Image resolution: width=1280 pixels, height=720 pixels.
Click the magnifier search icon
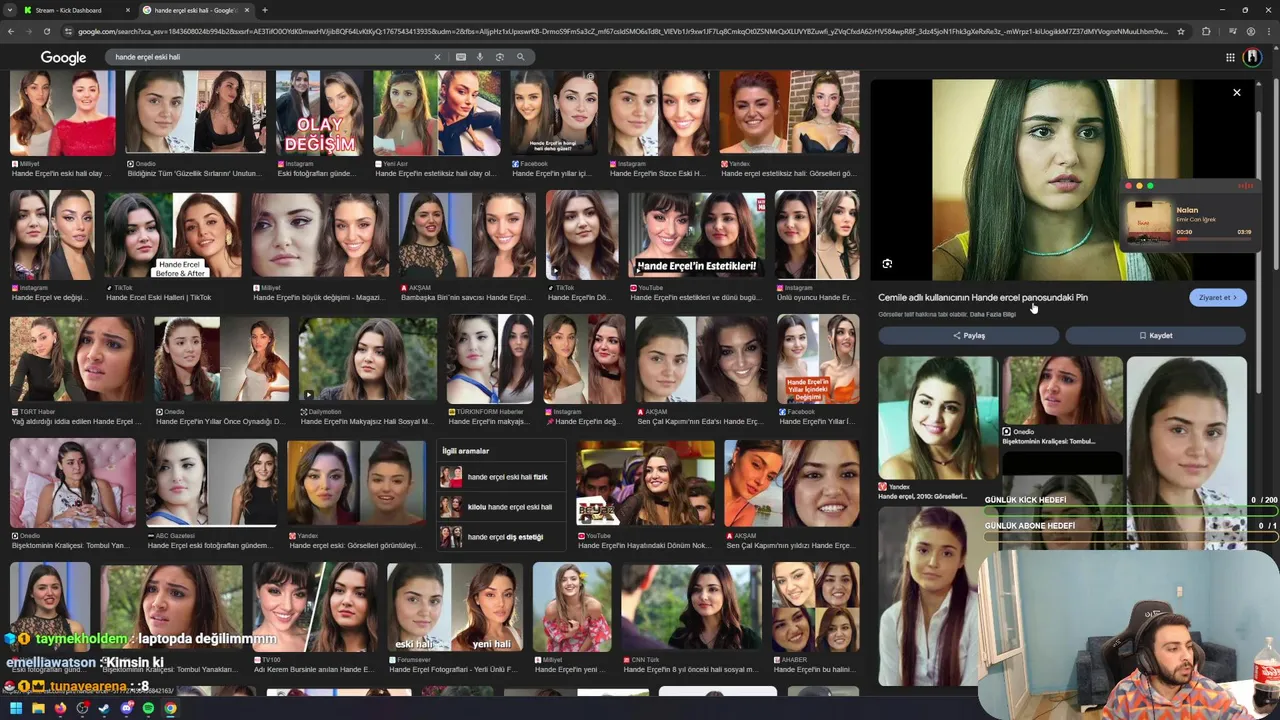click(x=520, y=57)
